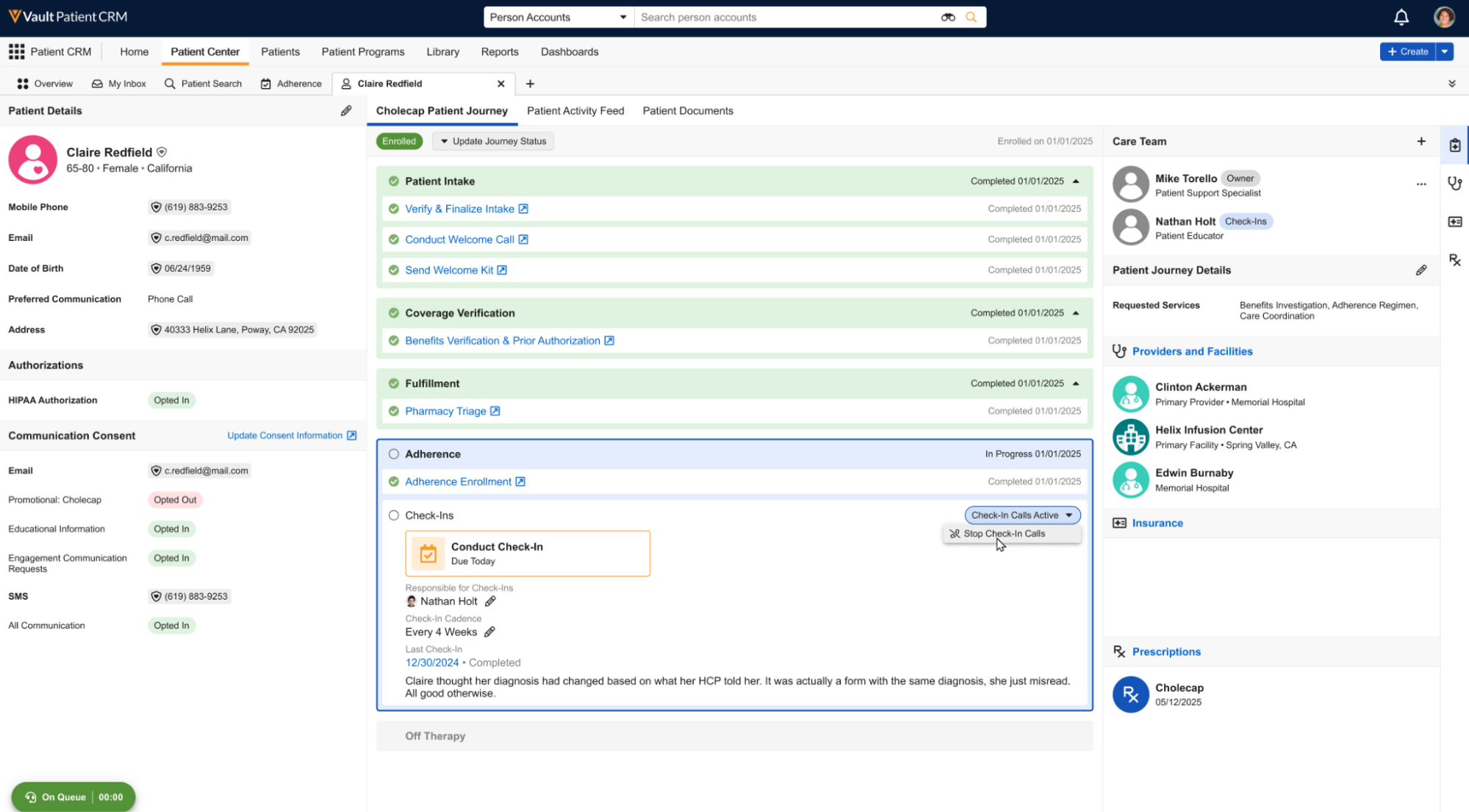Open Update Journey Status dropdown
The width and height of the screenshot is (1469, 812).
click(x=493, y=141)
